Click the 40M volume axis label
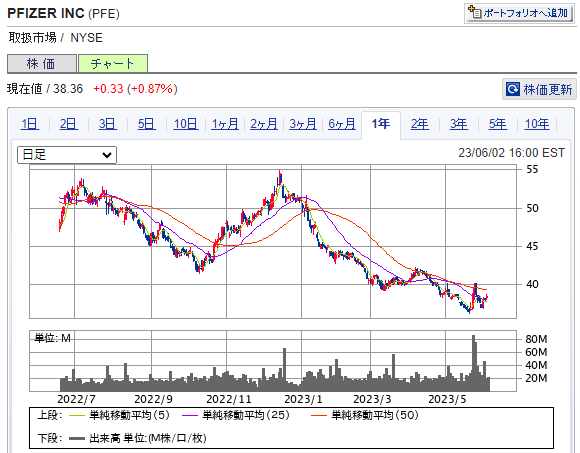Image resolution: width=580 pixels, height=453 pixels. click(x=536, y=365)
